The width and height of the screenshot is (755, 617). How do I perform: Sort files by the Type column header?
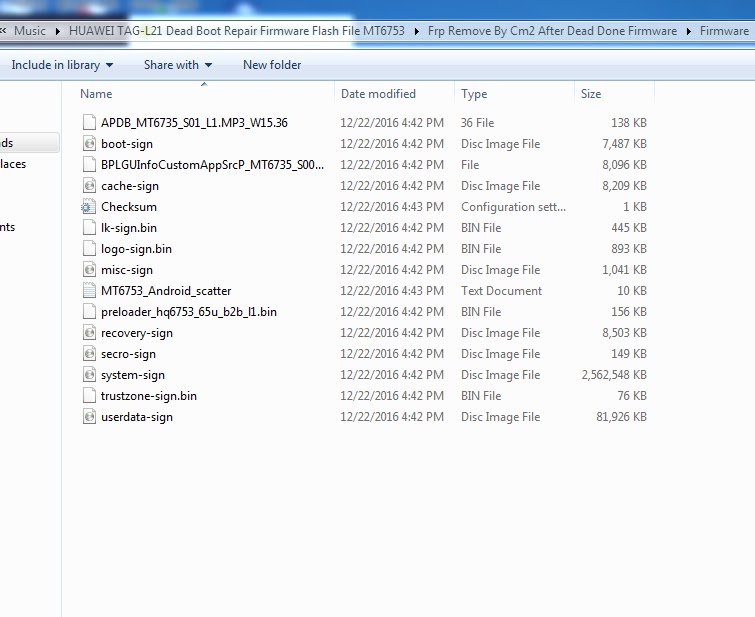(474, 94)
